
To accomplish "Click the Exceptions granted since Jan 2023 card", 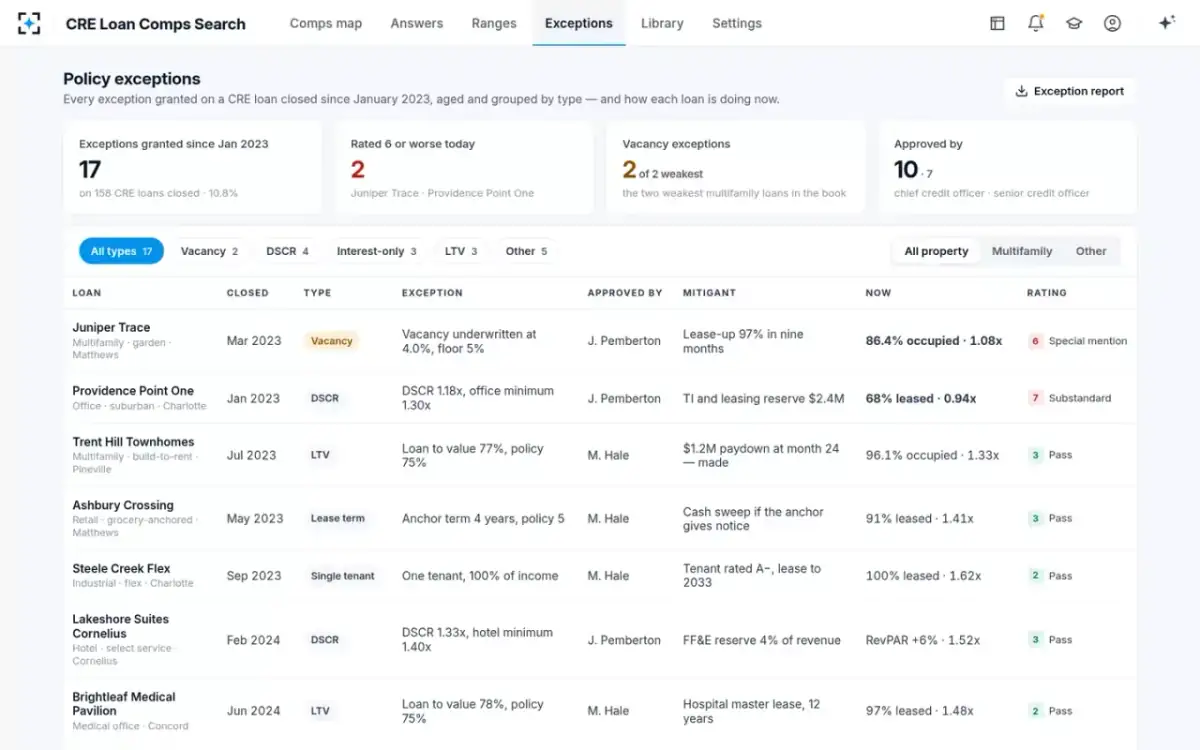I will point(193,168).
